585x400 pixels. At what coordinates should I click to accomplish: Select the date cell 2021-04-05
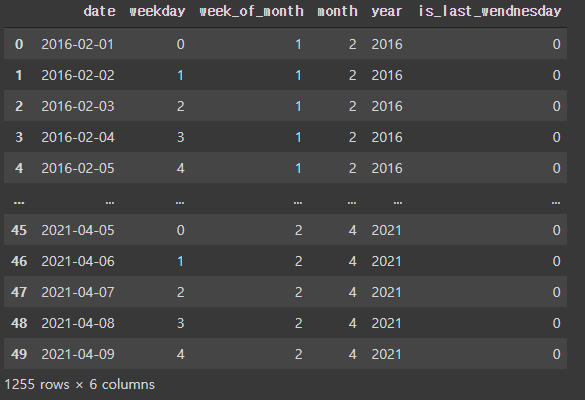point(78,230)
